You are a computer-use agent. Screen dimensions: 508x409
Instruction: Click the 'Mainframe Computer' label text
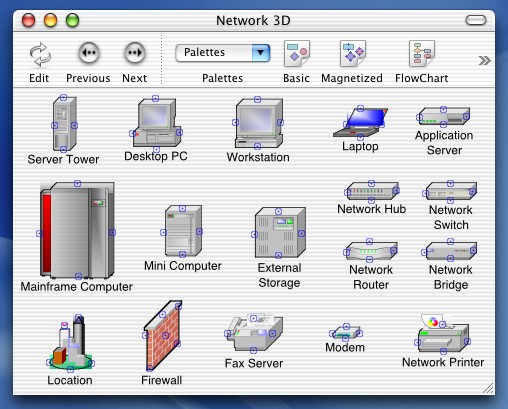tap(77, 287)
